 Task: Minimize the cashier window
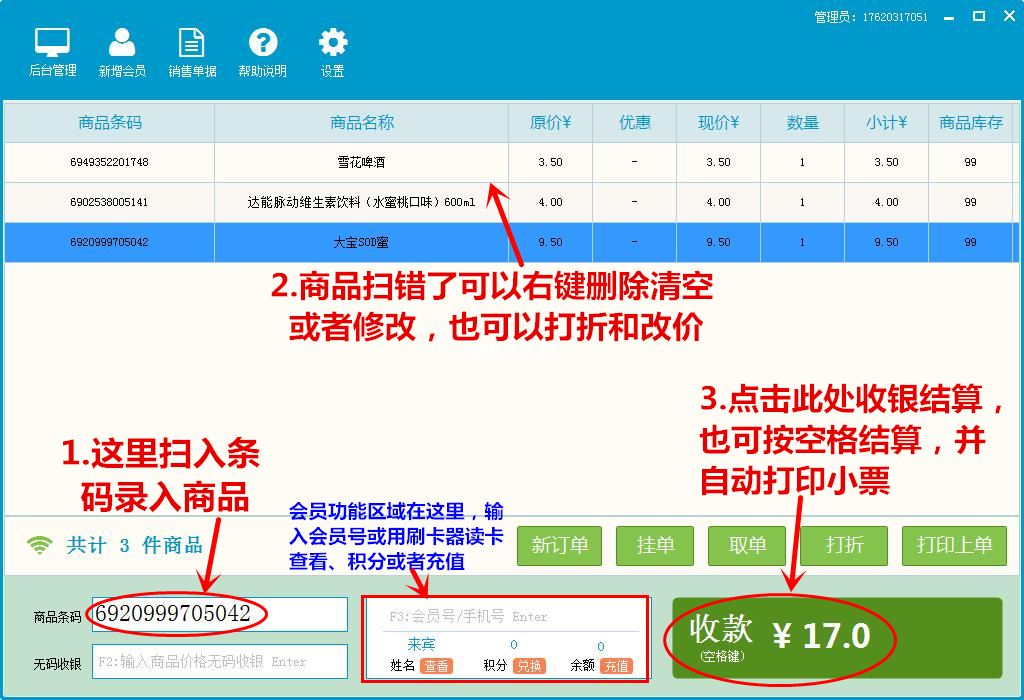(x=949, y=17)
